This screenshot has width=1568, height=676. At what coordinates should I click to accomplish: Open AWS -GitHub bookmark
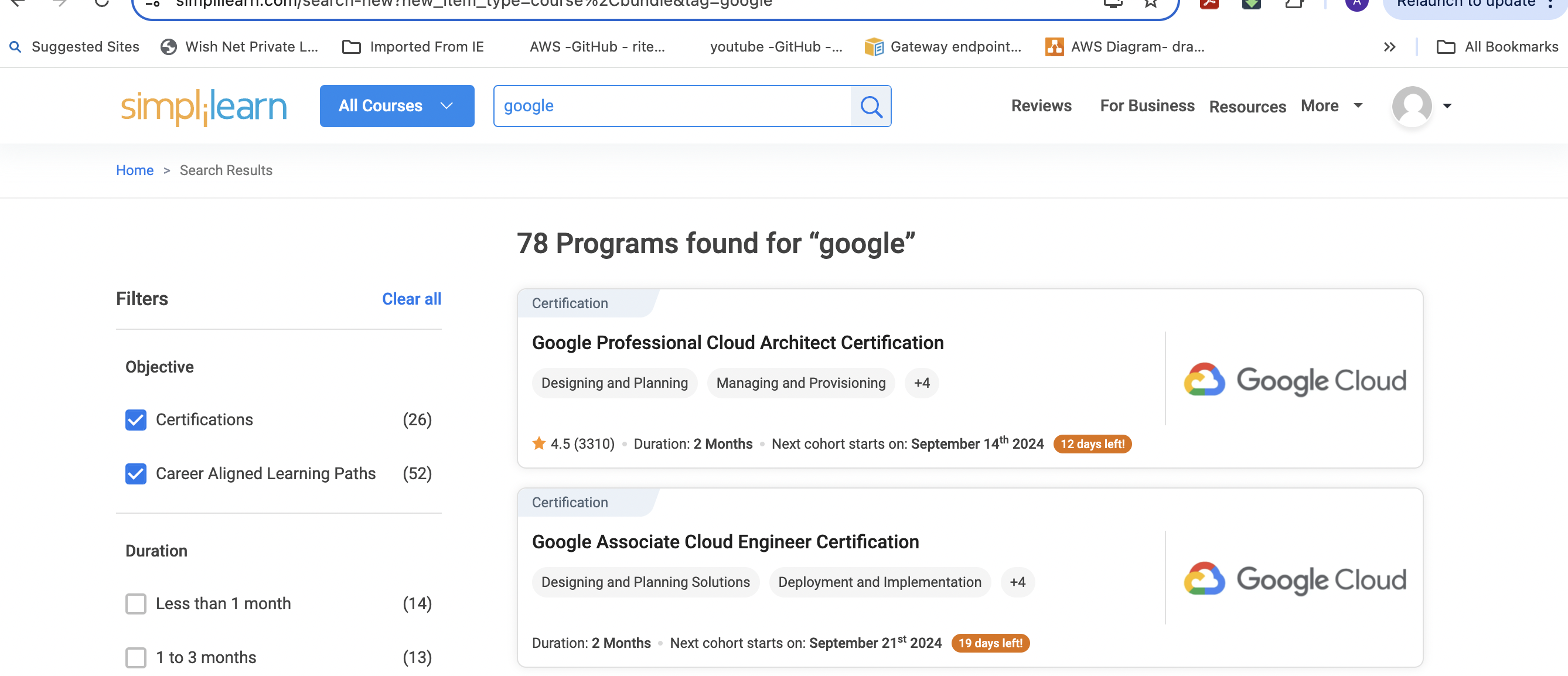[597, 47]
